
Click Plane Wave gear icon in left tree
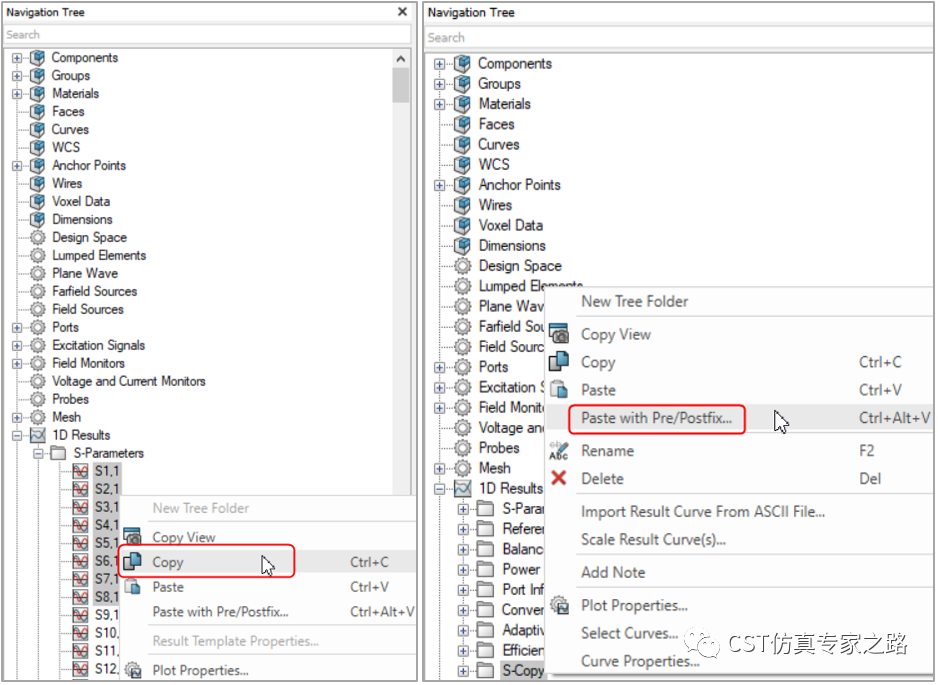(38, 273)
